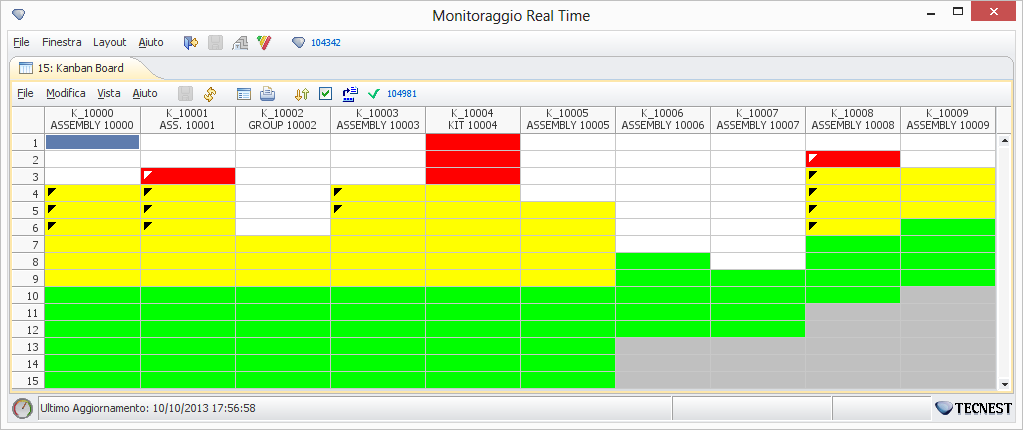
Task: Select column header K_10002 GROUP 10002
Action: (283, 119)
